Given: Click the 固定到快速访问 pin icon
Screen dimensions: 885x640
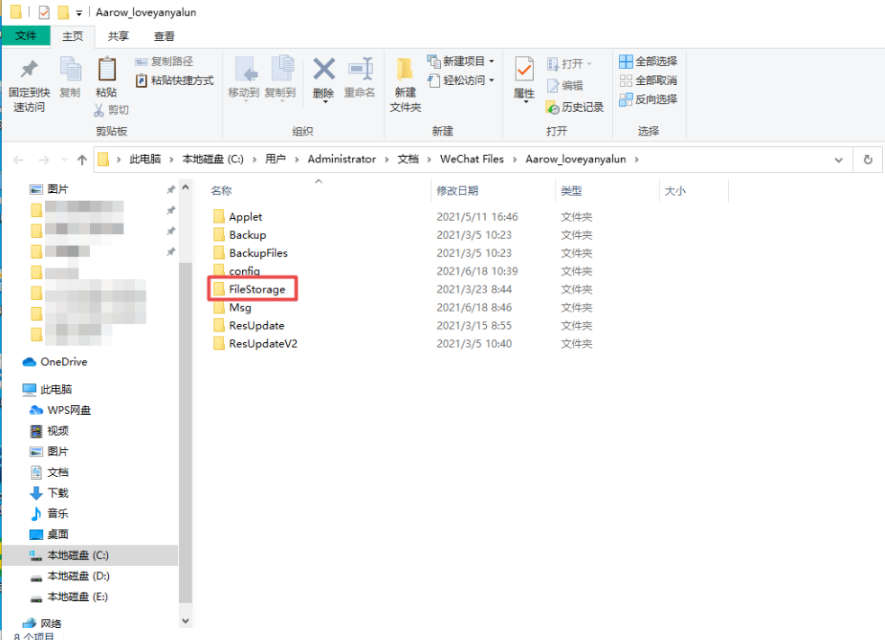Looking at the screenshot, I should [x=29, y=69].
